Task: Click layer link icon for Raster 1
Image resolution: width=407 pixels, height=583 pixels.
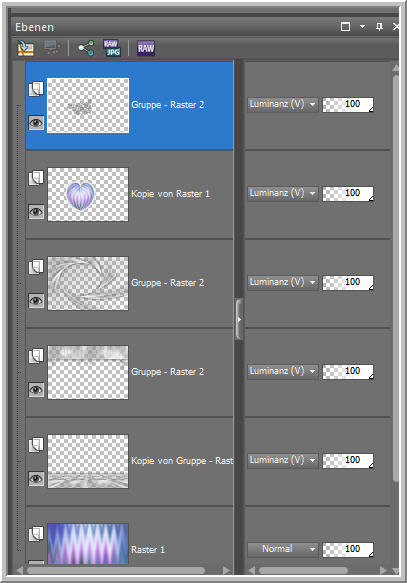Action: [x=36, y=534]
